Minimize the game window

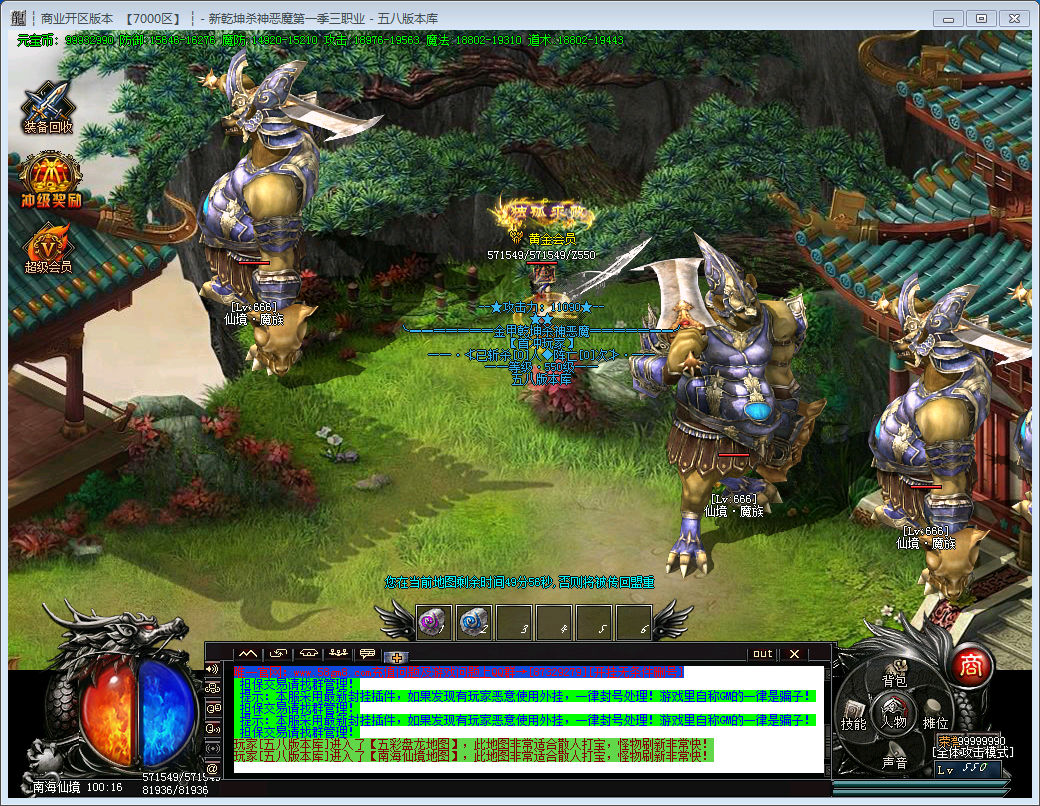point(948,19)
